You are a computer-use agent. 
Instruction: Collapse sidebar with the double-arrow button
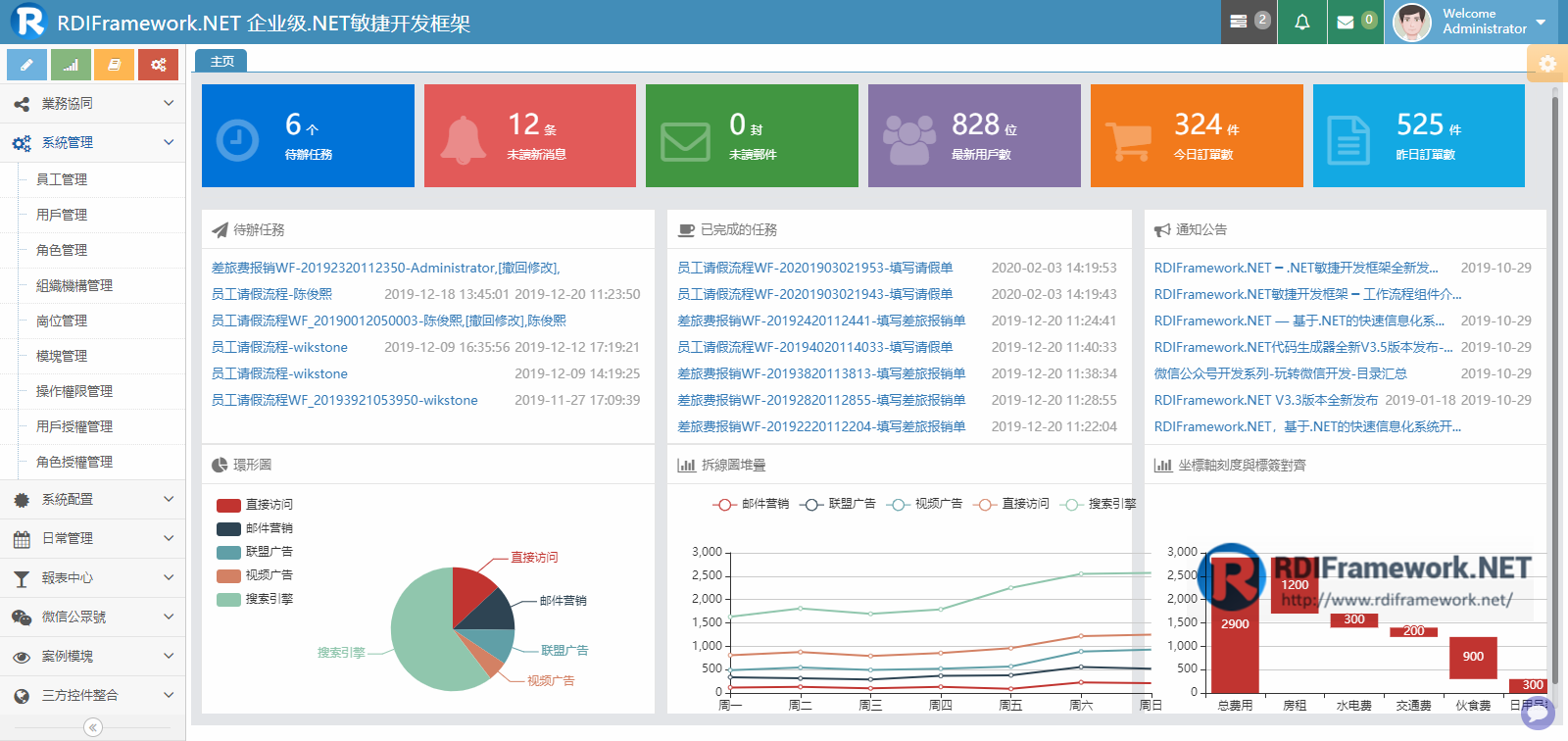[93, 727]
